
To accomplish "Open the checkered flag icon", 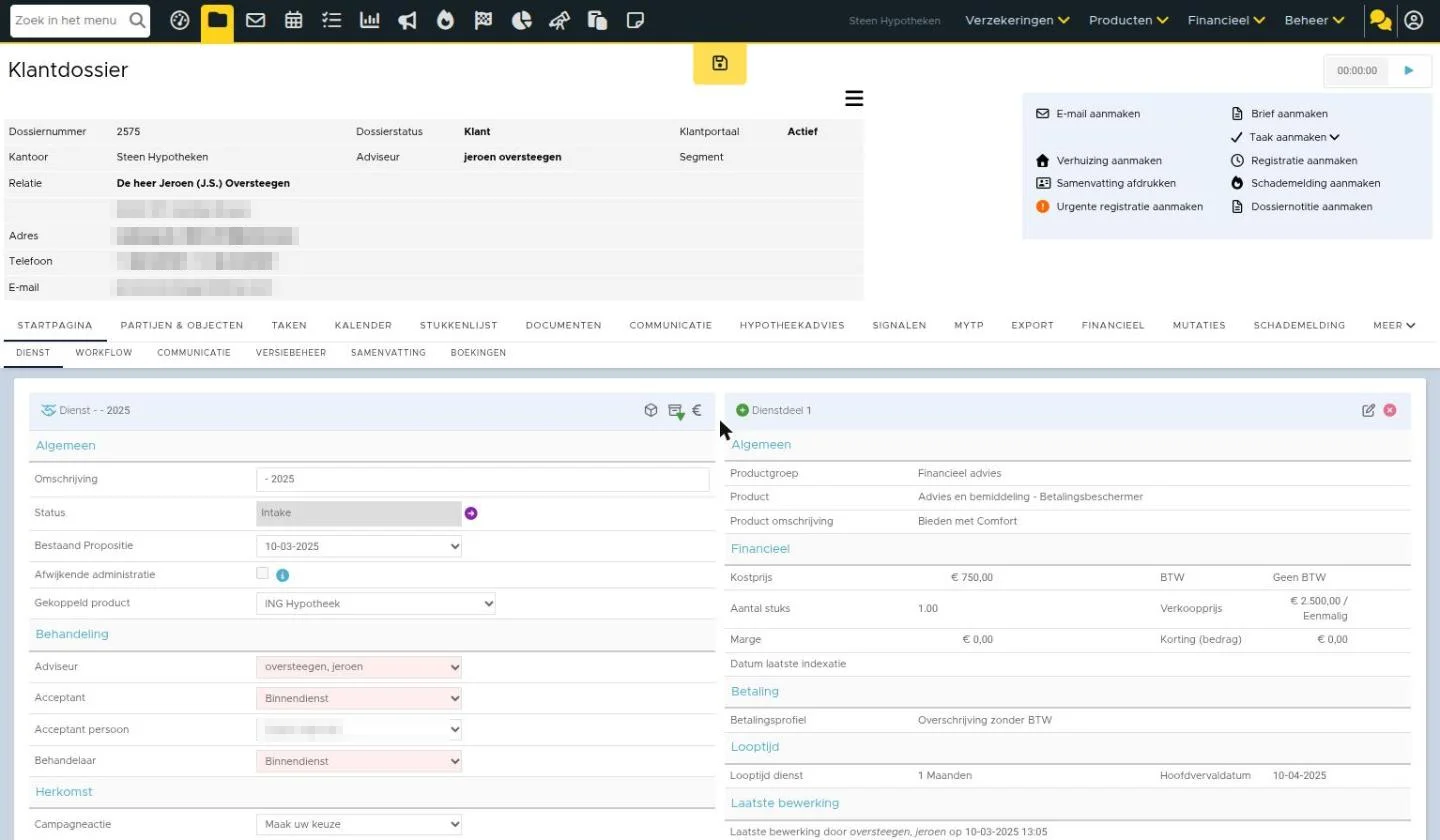I will 483,20.
